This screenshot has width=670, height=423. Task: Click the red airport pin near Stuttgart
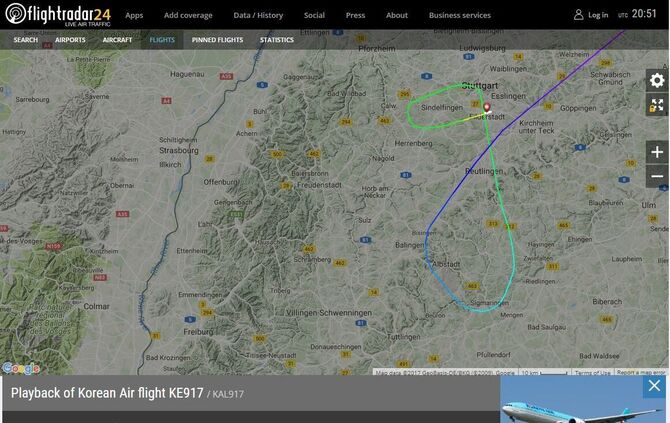pyautogui.click(x=486, y=107)
